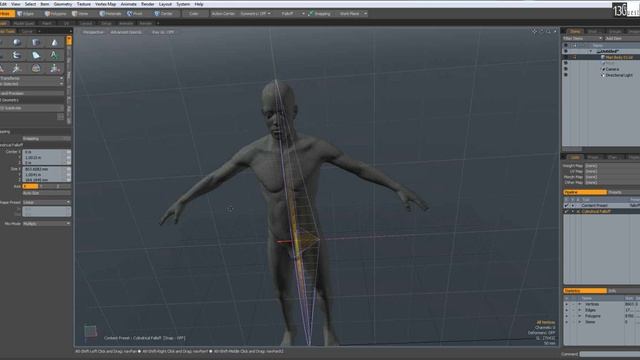Switch selection mode to Polygons
The image size is (640, 360).
(56, 13)
